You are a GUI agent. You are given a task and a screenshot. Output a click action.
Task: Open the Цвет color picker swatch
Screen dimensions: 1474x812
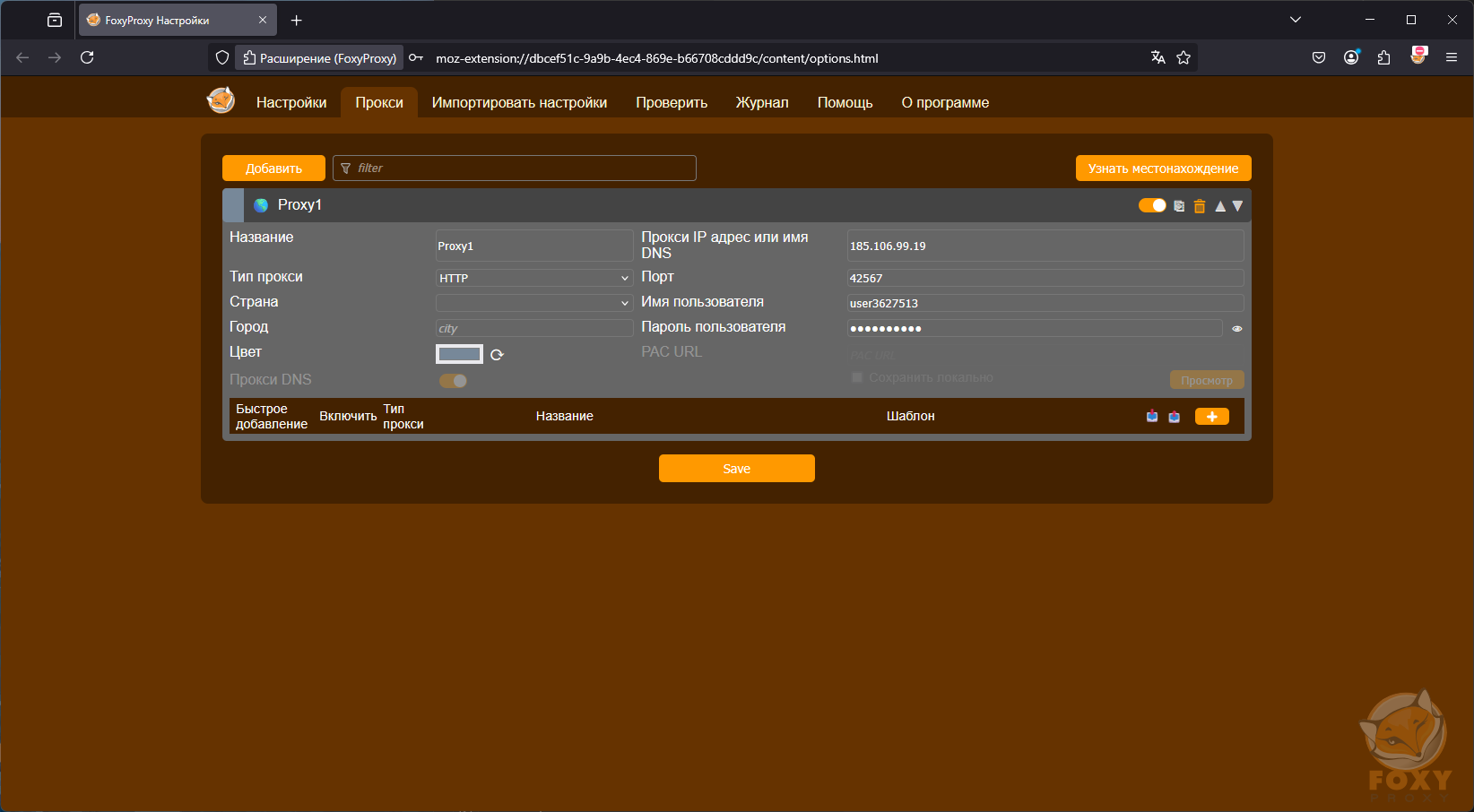click(459, 354)
